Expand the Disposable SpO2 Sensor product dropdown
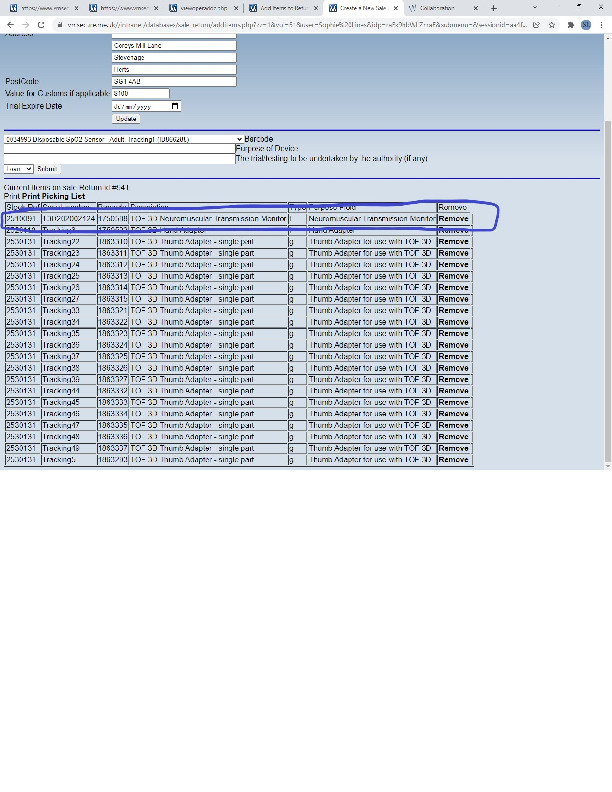The height and width of the screenshot is (792, 612). (238, 139)
